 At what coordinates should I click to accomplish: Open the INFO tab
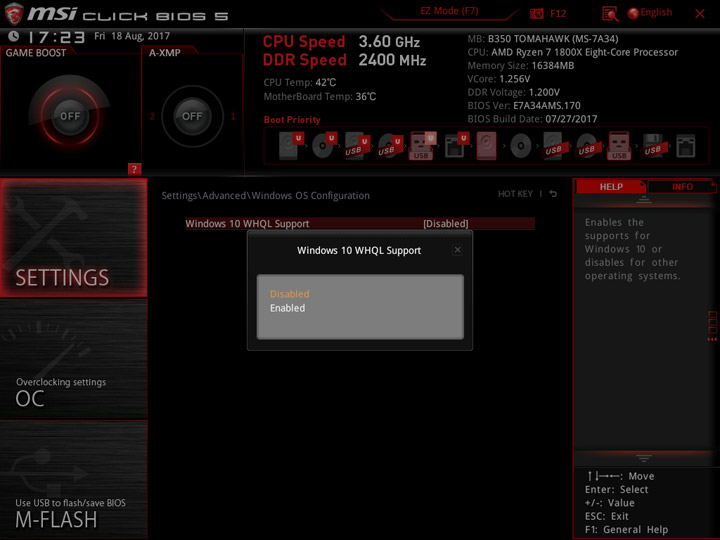coord(682,187)
